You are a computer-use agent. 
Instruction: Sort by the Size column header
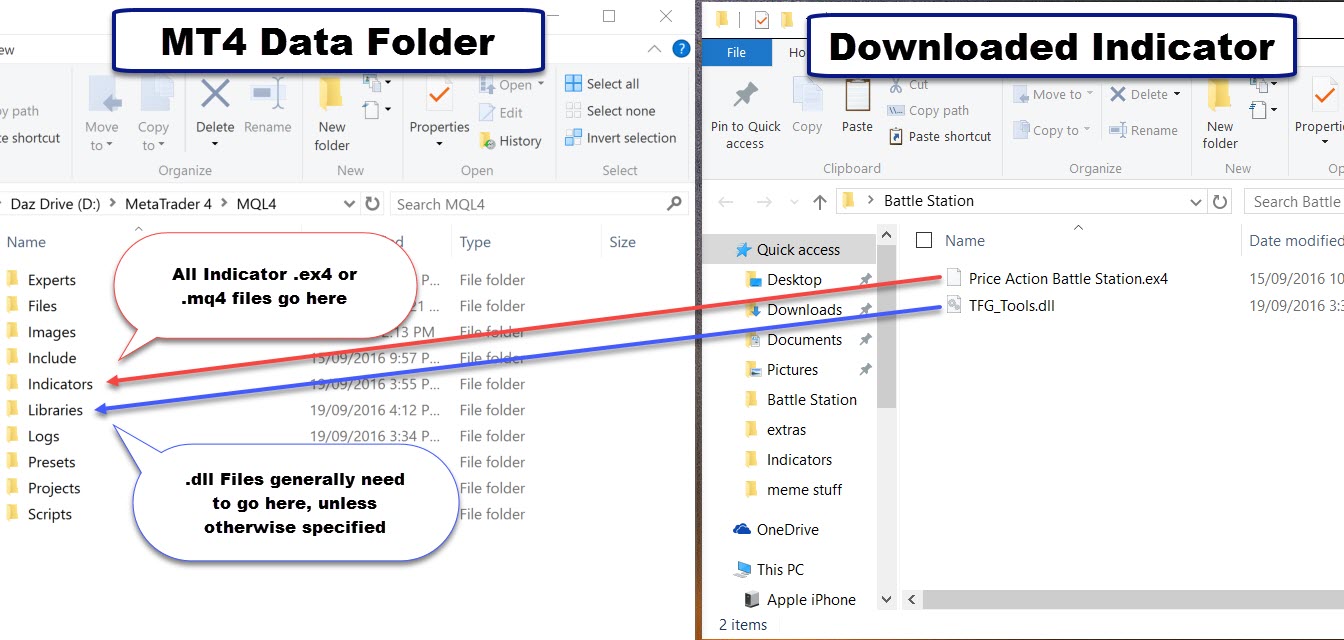[622, 242]
